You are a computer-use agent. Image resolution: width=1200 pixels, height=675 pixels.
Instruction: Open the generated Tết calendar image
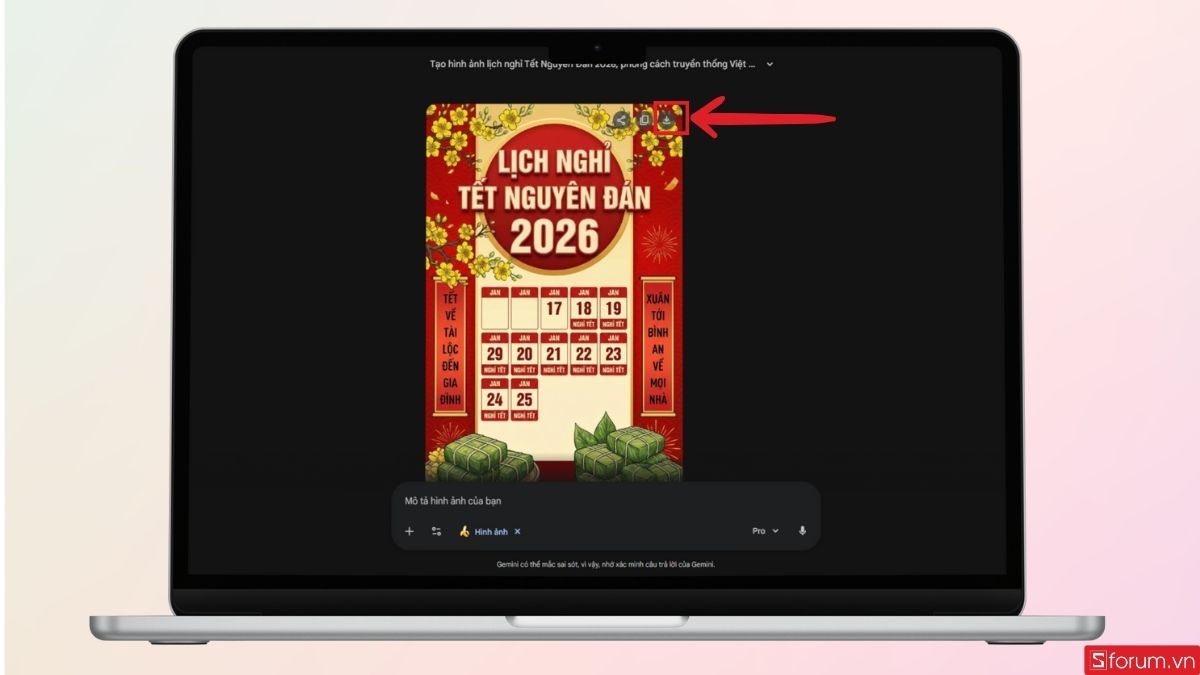pos(556,292)
